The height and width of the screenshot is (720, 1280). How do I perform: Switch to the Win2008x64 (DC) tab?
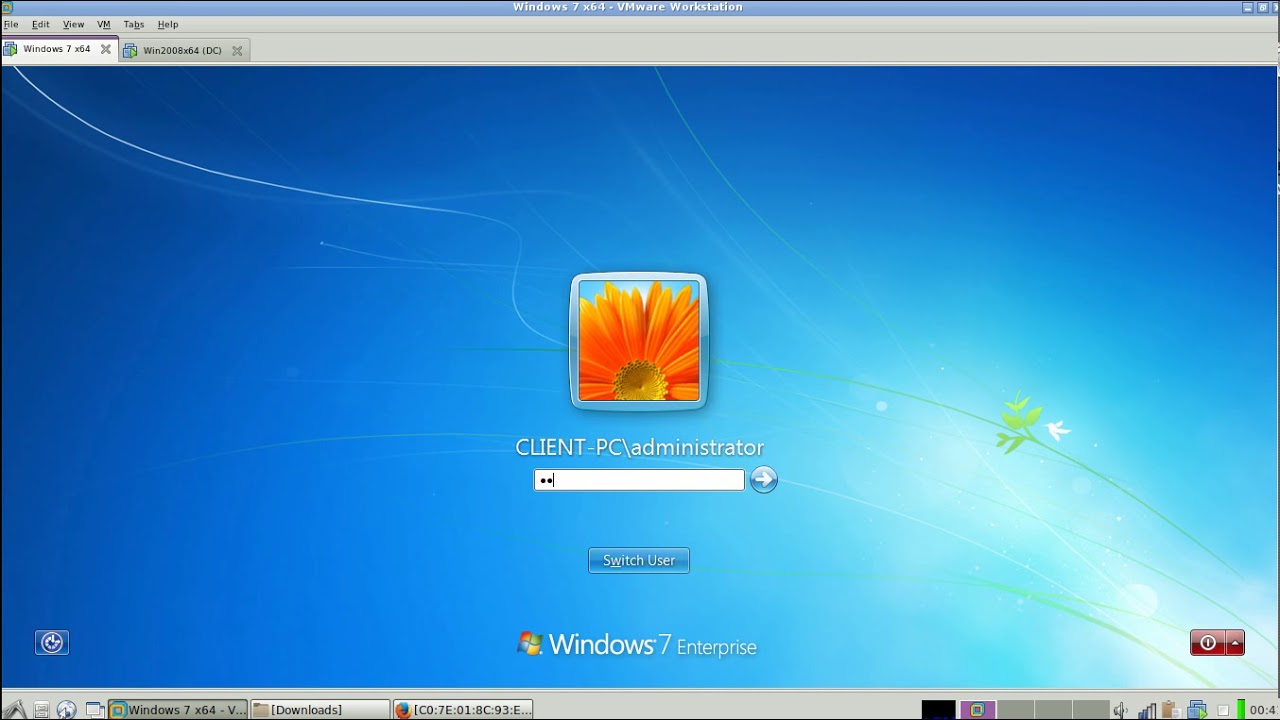pyautogui.click(x=182, y=50)
